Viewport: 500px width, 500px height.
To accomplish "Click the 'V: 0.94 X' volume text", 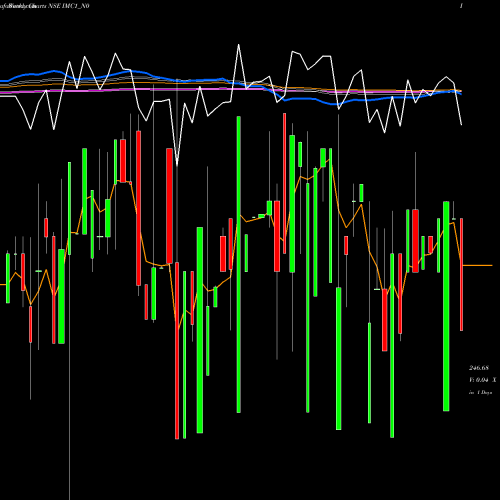I will point(482,380).
